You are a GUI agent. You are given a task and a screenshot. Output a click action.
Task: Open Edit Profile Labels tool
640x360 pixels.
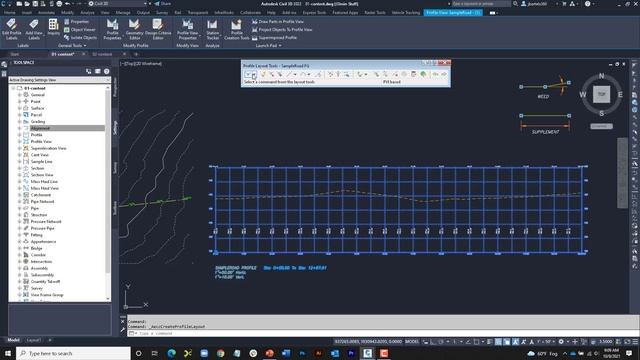click(x=11, y=29)
